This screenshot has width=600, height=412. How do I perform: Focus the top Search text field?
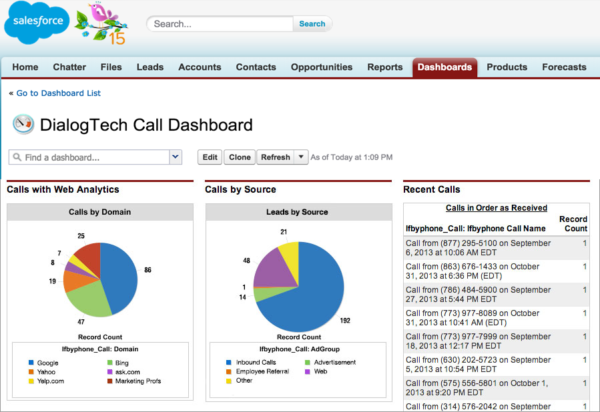coord(220,24)
